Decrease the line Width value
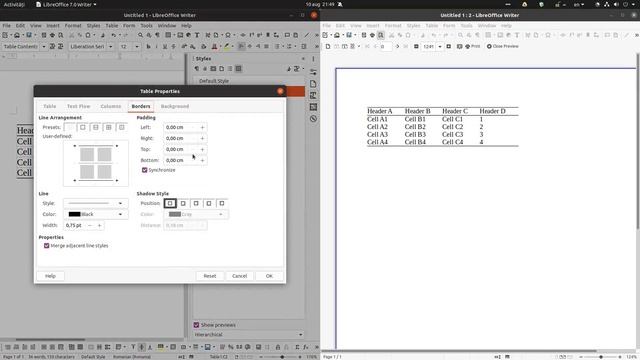The height and width of the screenshot is (360, 640). [x=90, y=225]
